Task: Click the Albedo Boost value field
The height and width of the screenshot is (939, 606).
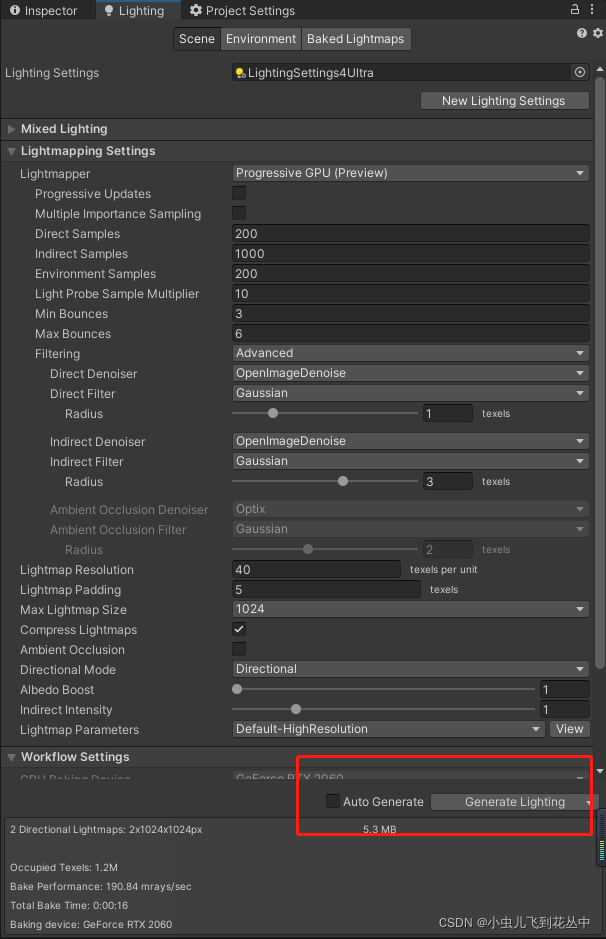Action: point(565,689)
